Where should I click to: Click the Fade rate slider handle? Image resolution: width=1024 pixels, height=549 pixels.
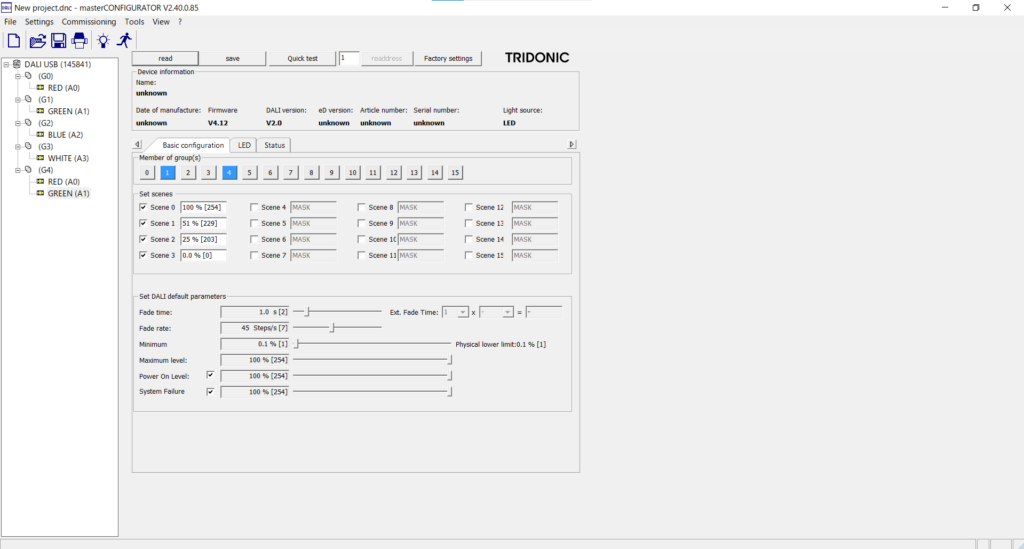pyautogui.click(x=333, y=327)
